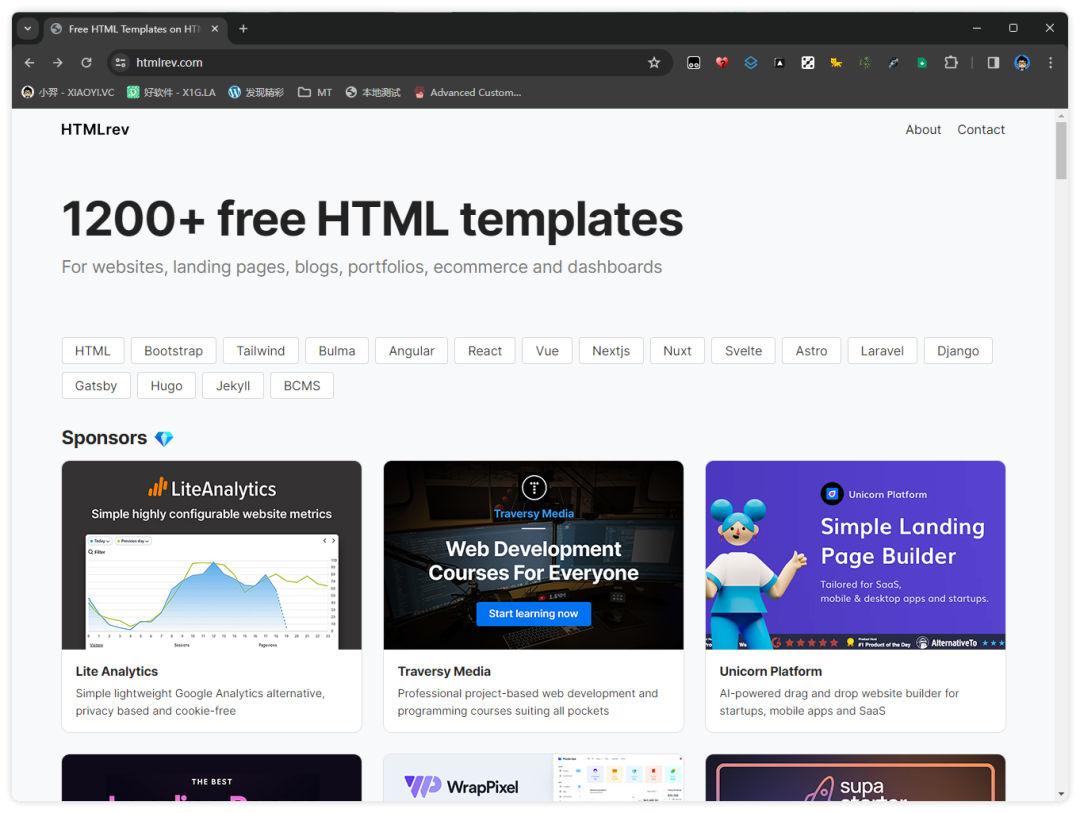Filter templates by HTML tag
The image size is (1080, 813).
point(93,351)
